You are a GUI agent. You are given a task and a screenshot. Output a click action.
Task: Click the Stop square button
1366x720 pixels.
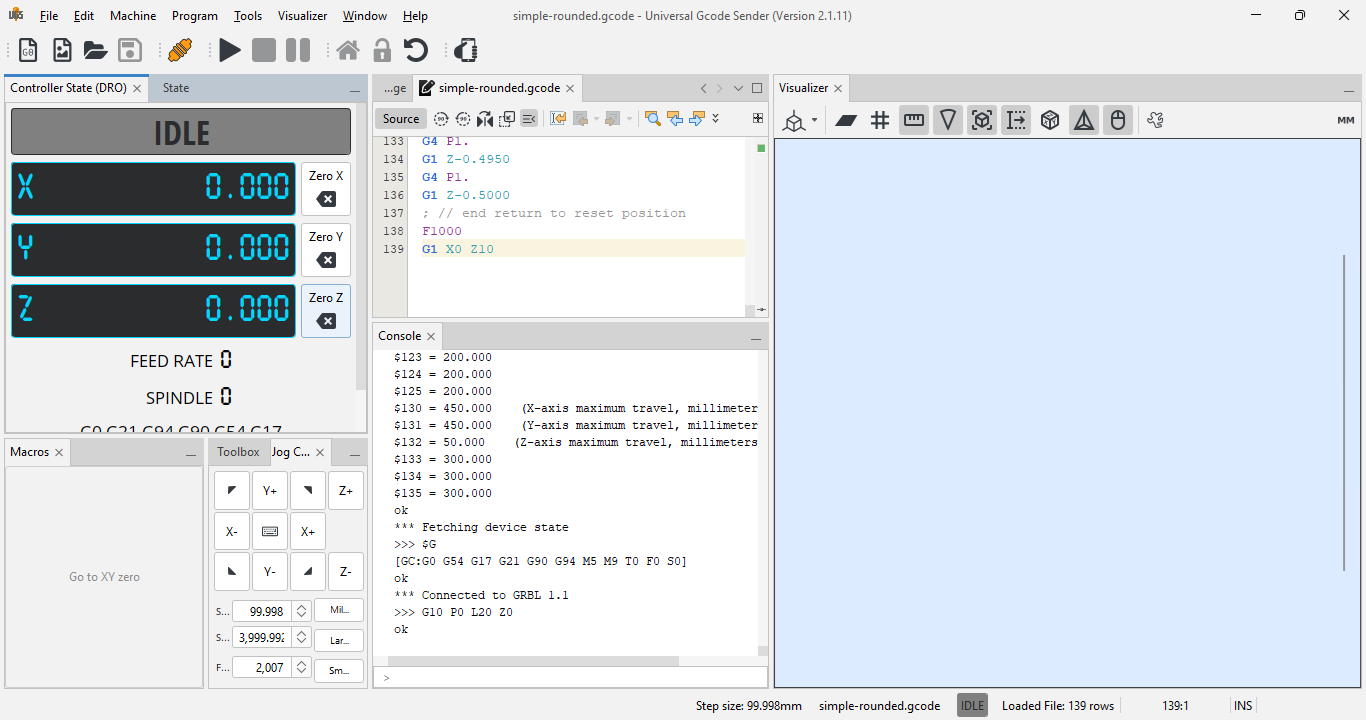264,50
